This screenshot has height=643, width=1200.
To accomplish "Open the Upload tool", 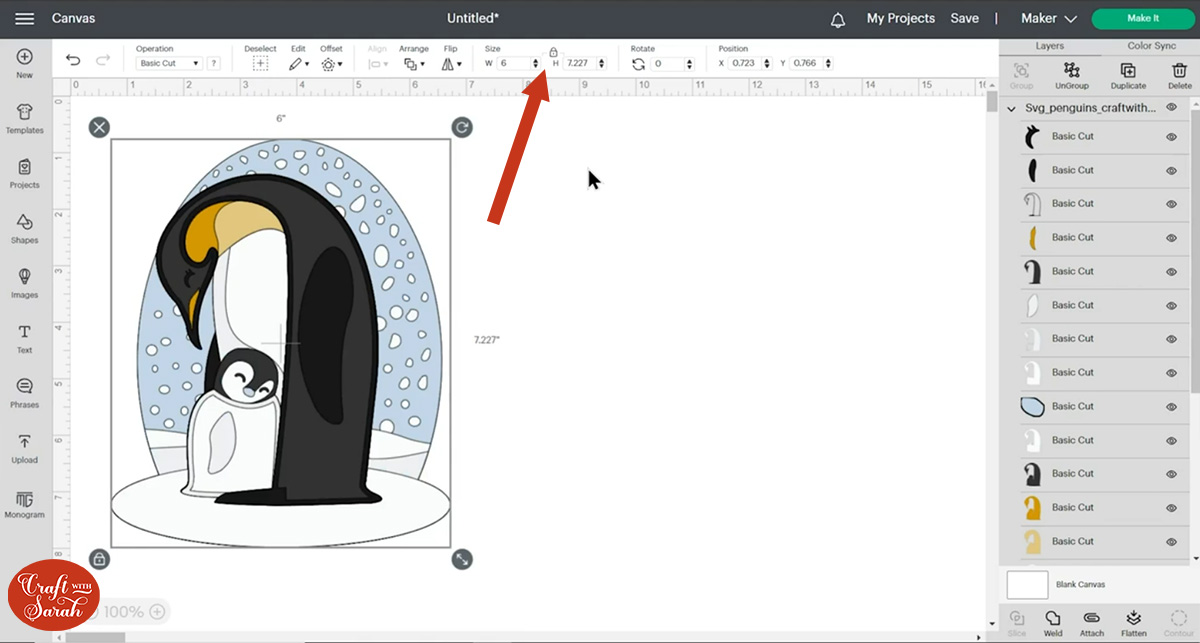I will click(x=25, y=449).
